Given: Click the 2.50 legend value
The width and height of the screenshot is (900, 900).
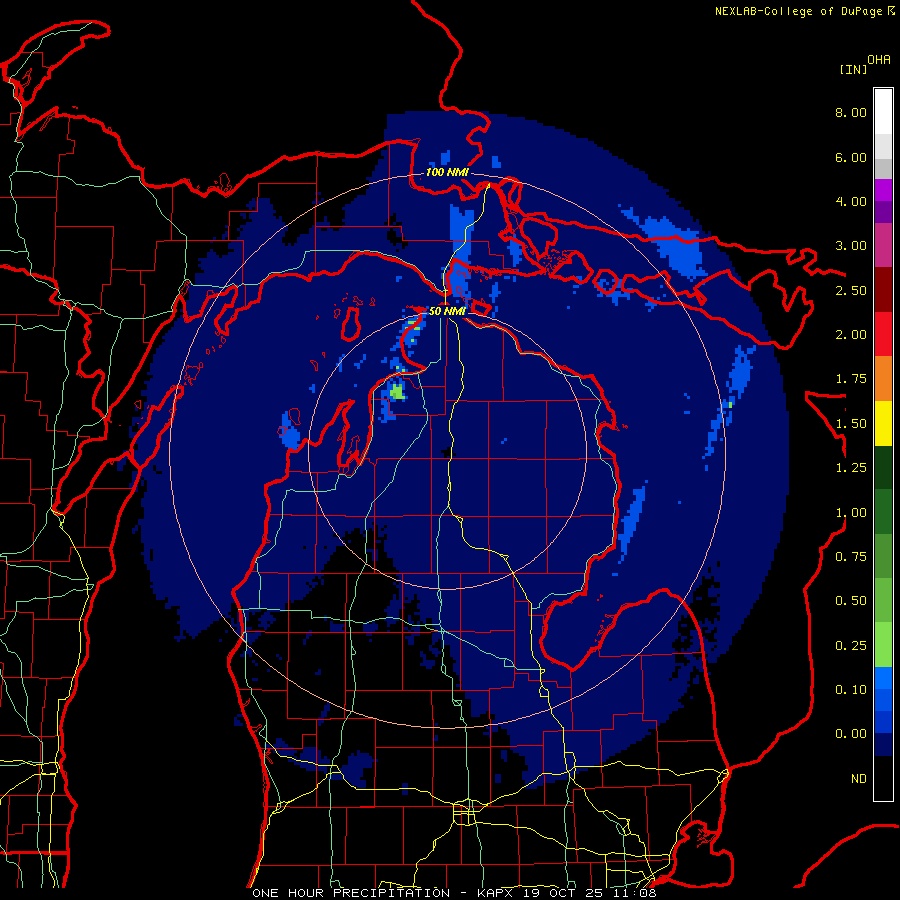Looking at the screenshot, I should tap(851, 290).
